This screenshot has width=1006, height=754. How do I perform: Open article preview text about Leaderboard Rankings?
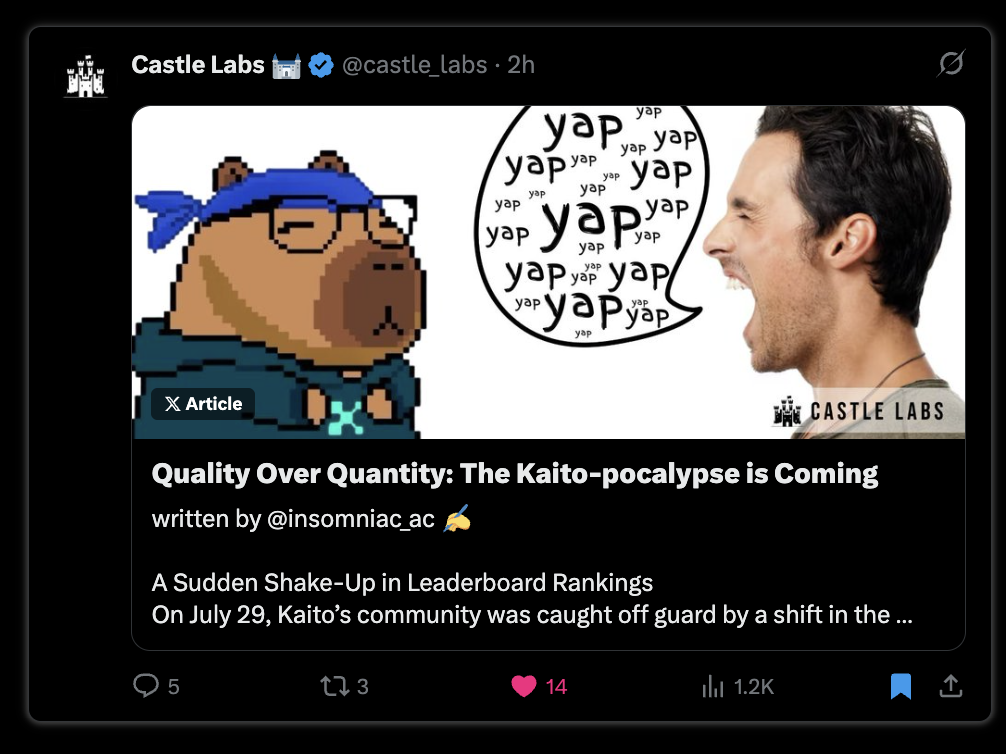(532, 599)
